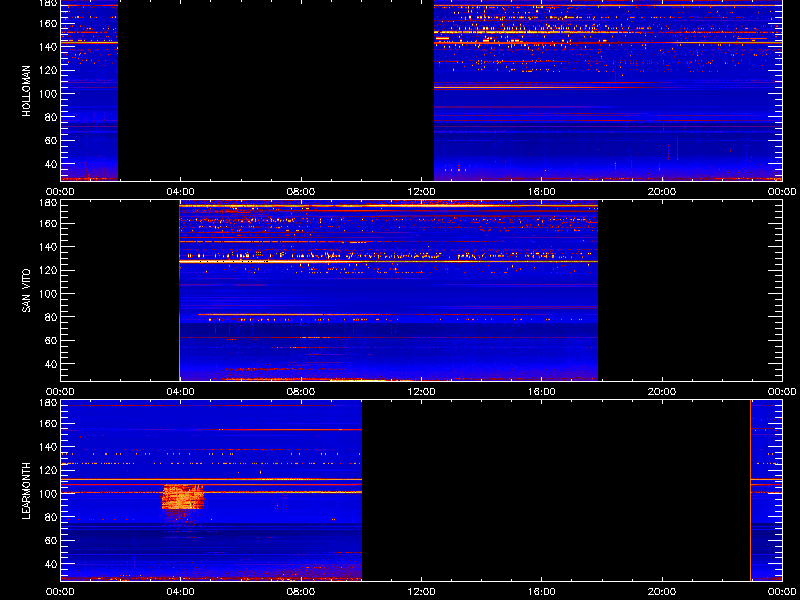Click the bright orange burst in LEARMONTH spectrogram

tap(183, 497)
